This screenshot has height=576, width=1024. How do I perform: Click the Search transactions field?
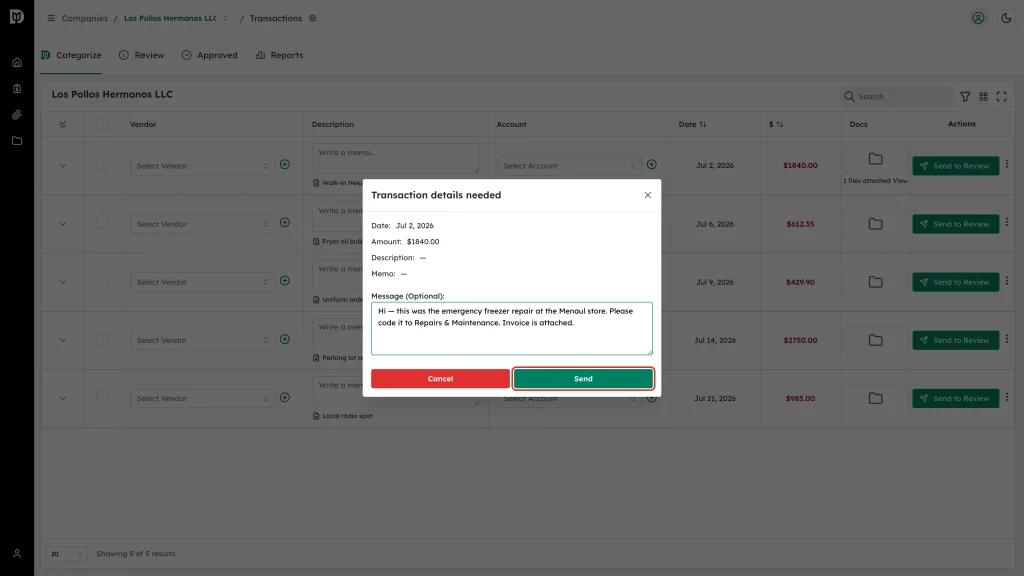(897, 97)
